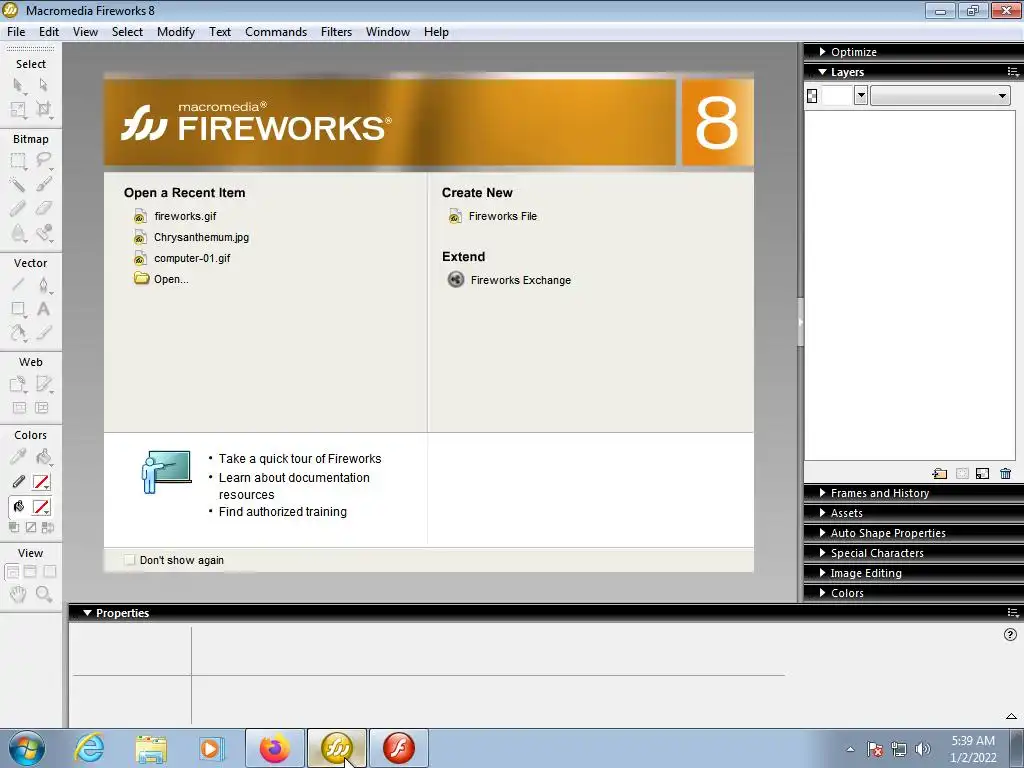Expand the Special Characters panel
Viewport: 1024px width, 768px height.
coord(822,553)
